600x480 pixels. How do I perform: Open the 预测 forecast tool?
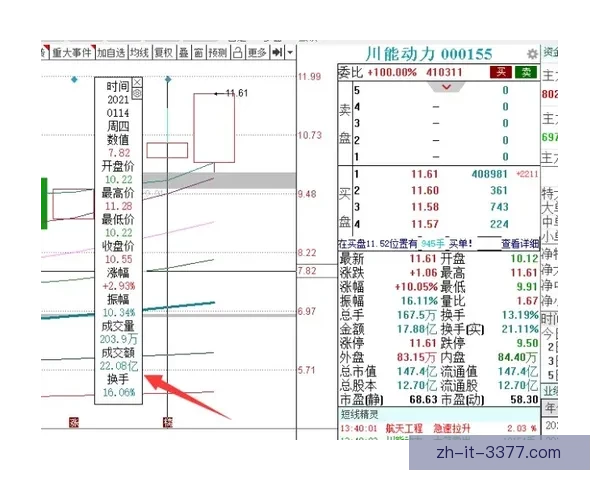point(218,52)
